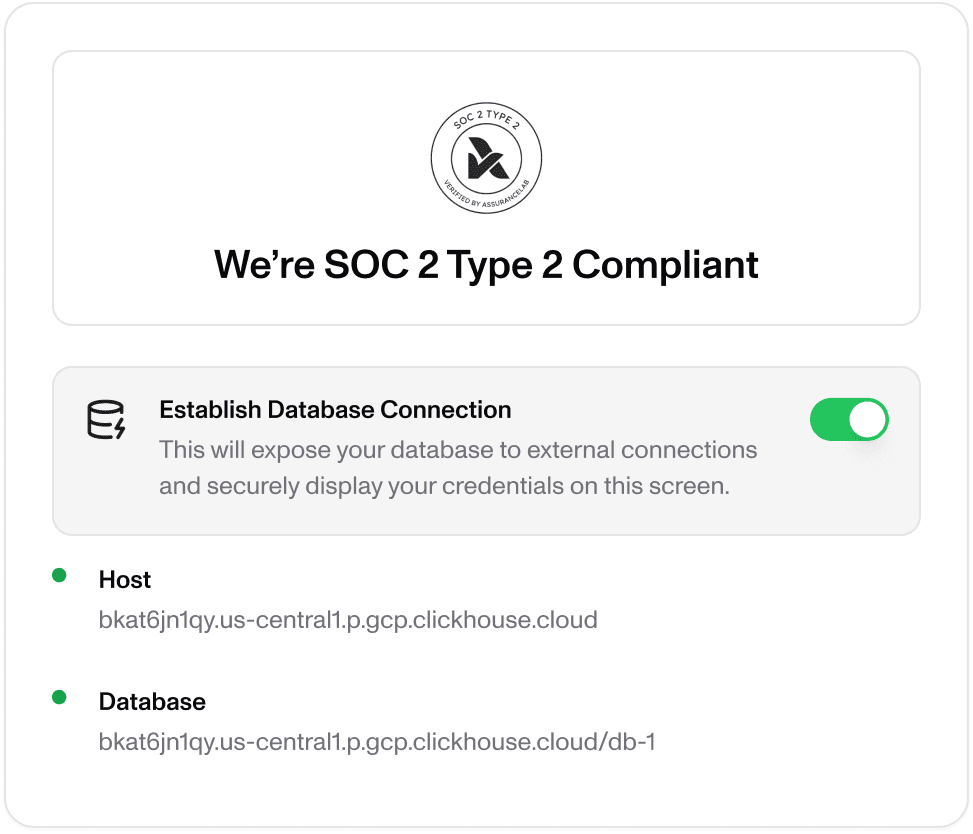973x834 pixels.
Task: Click the white knob of the green switch
Action: [x=866, y=420]
